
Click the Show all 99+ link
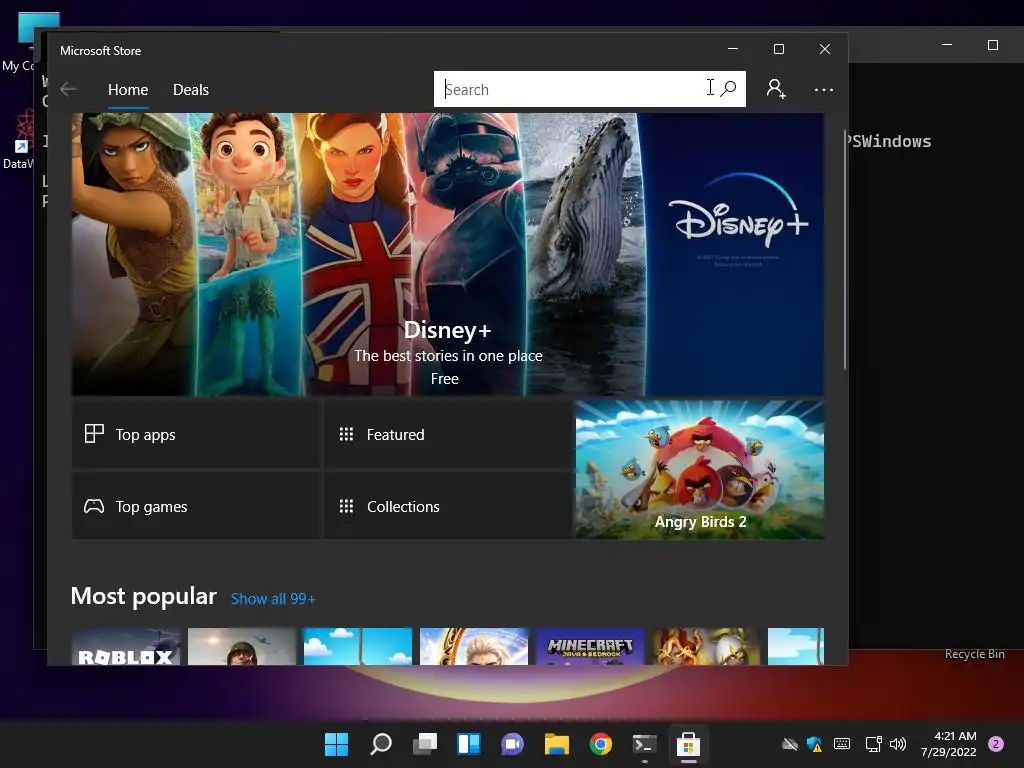point(273,599)
